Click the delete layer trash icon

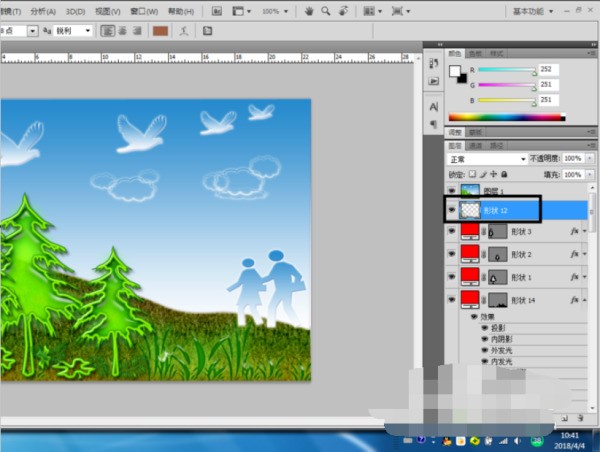click(x=579, y=417)
